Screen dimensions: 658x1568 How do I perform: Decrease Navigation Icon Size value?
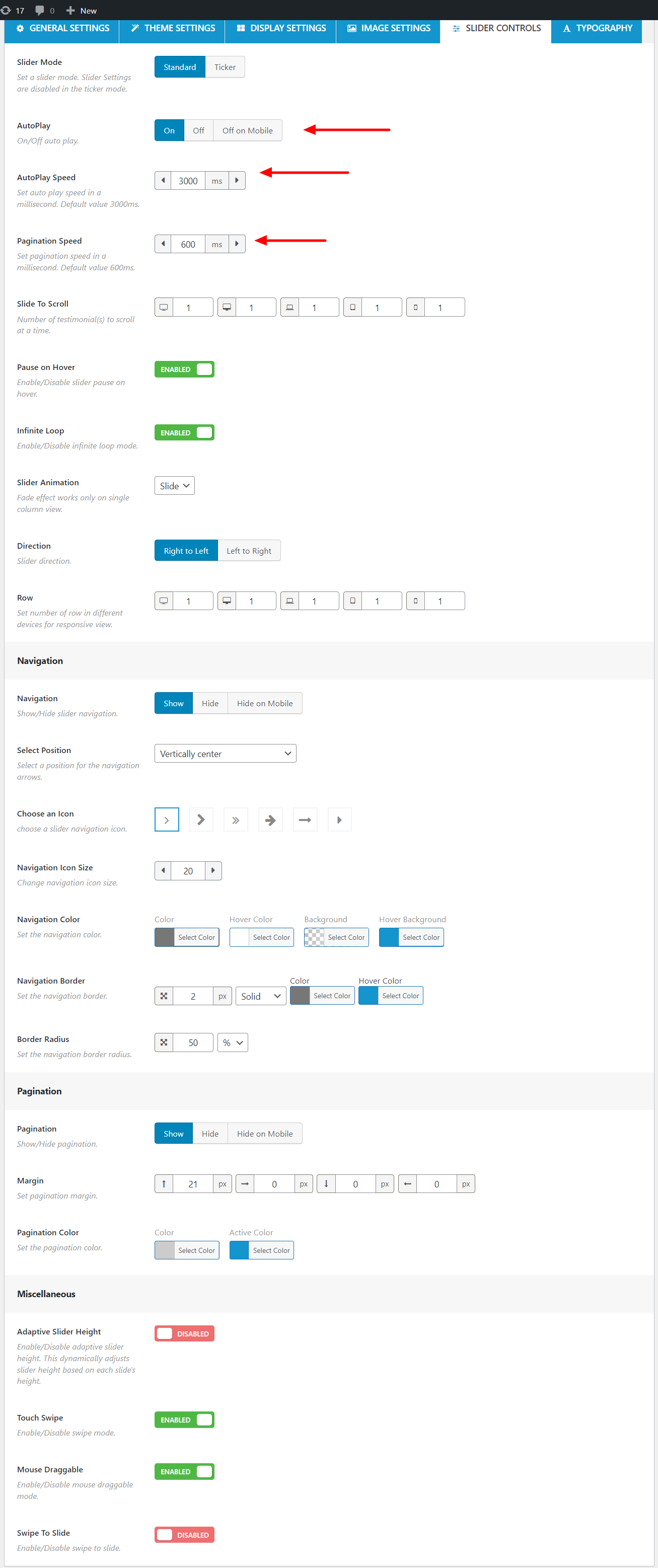coord(163,870)
